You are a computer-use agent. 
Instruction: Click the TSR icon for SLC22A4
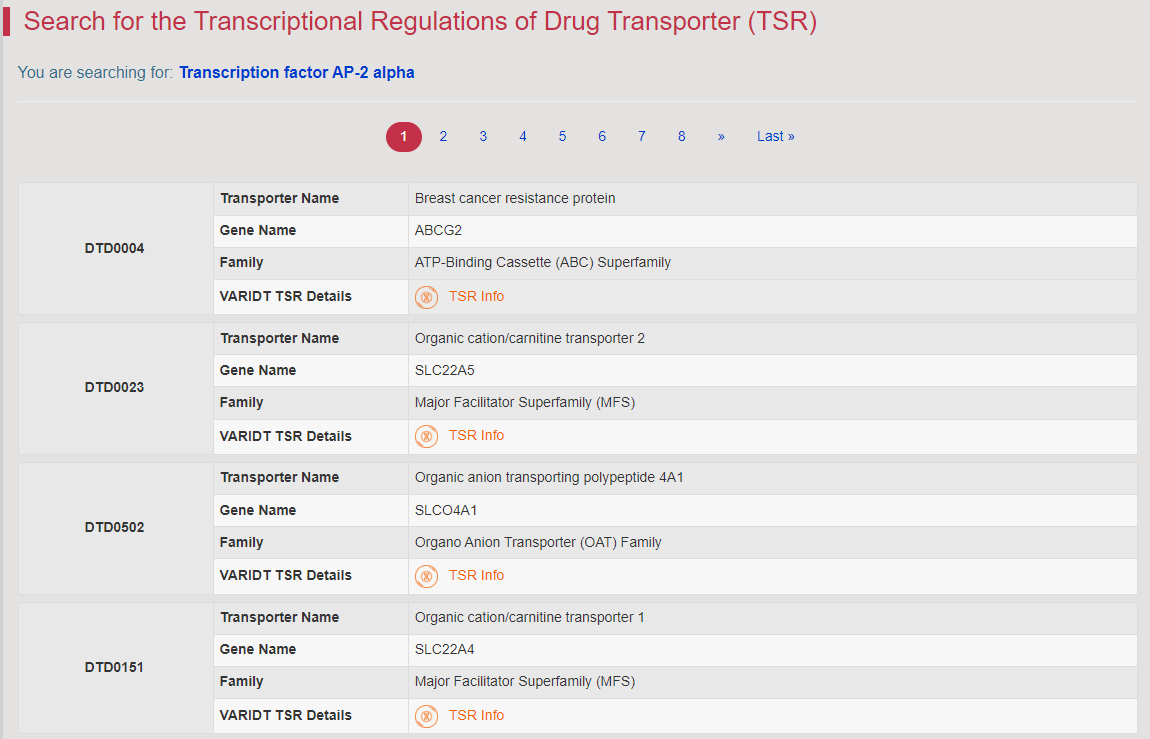pos(426,716)
